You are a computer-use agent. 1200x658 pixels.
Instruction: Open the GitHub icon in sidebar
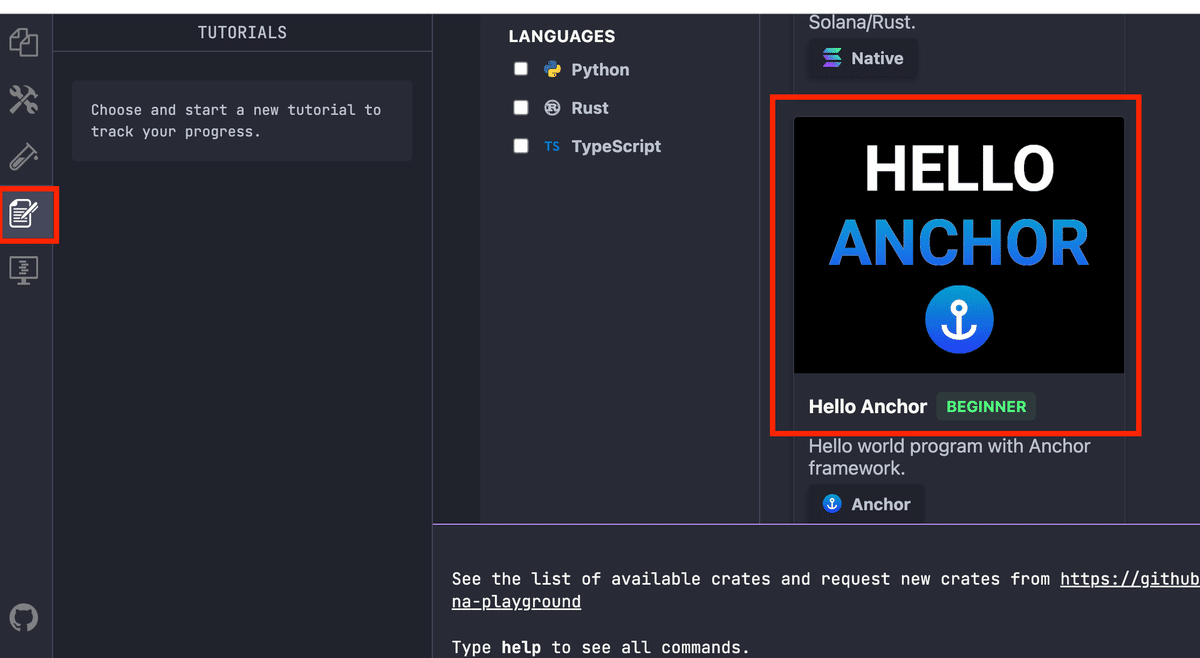24,617
